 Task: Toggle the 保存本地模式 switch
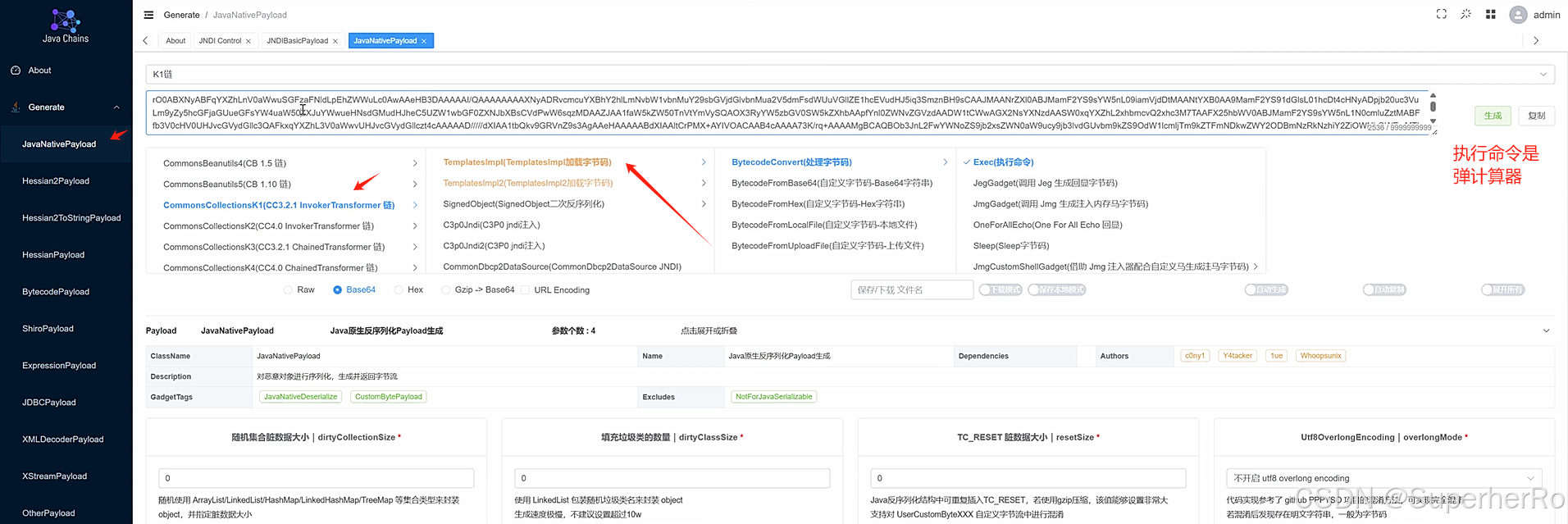tap(1057, 290)
